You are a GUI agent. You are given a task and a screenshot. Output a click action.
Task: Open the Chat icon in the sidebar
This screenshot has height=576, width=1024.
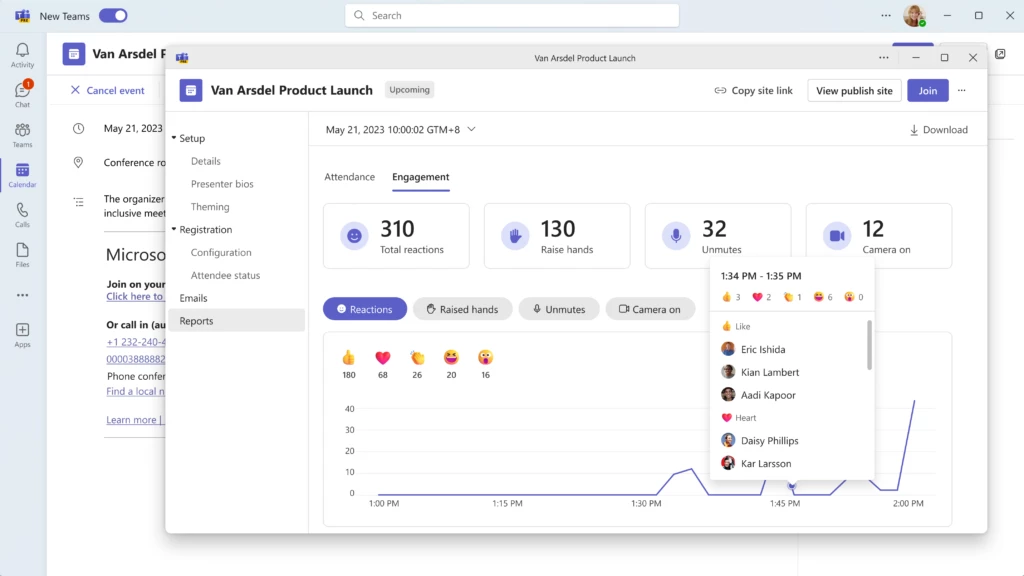[21, 90]
